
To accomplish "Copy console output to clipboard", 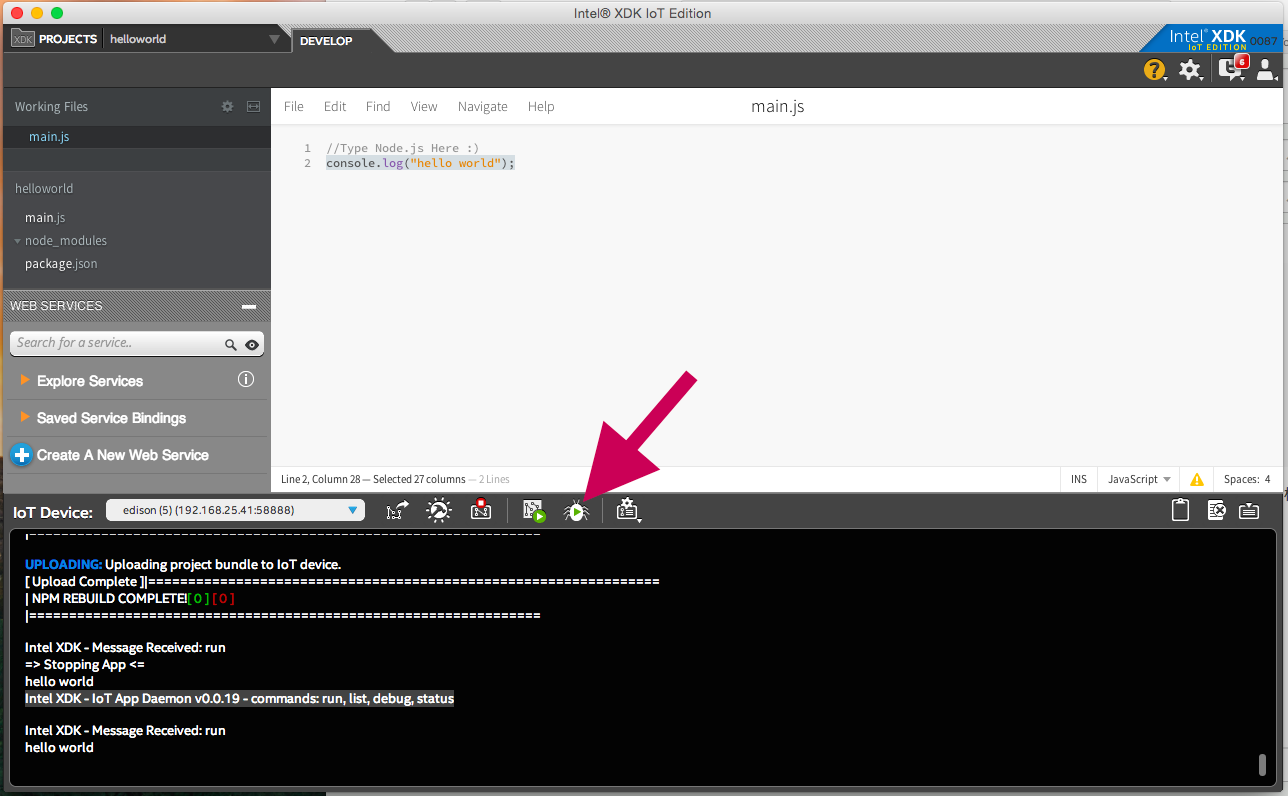I will click(x=1180, y=510).
